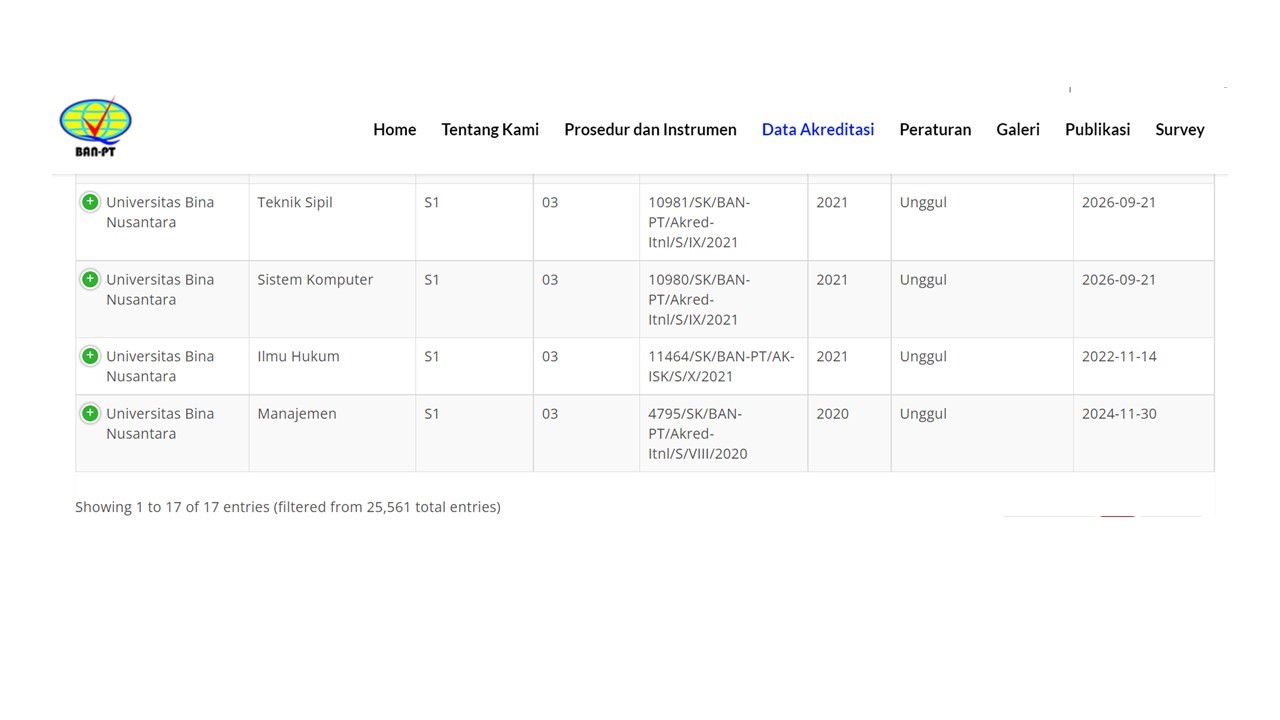
Task: Open the Publikasi menu
Action: pyautogui.click(x=1097, y=129)
